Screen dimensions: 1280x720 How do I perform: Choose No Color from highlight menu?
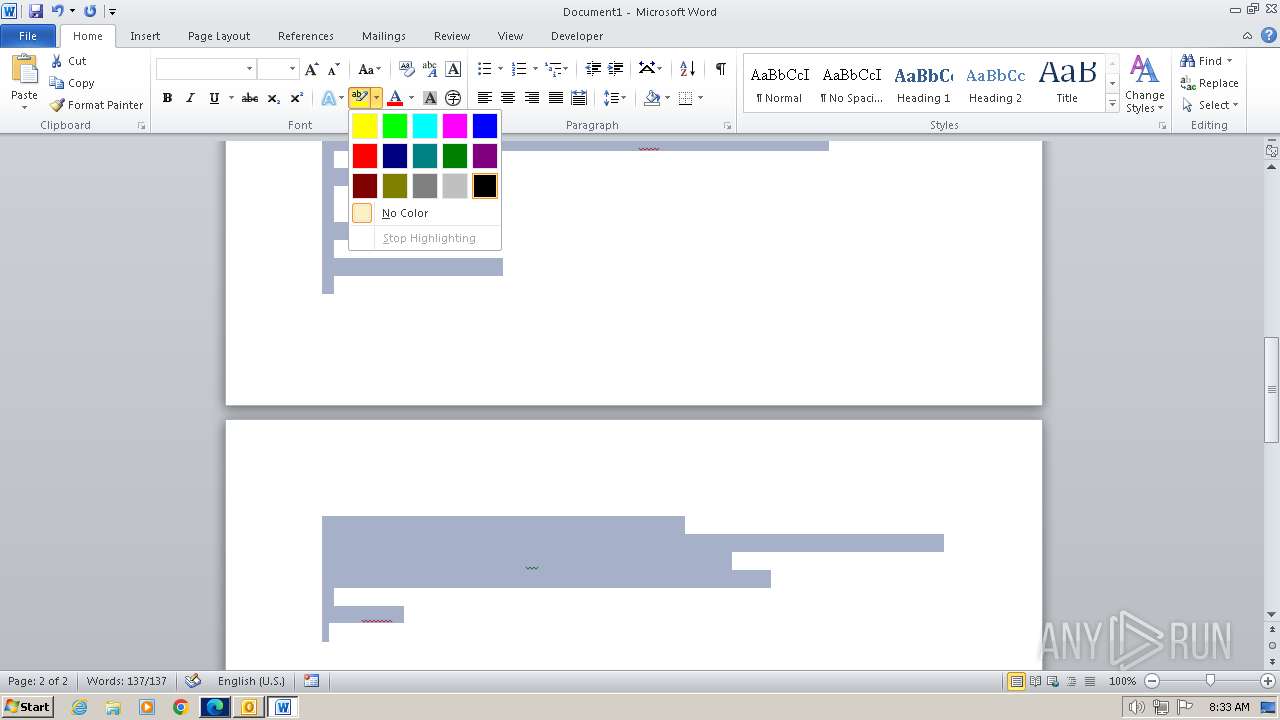click(425, 213)
